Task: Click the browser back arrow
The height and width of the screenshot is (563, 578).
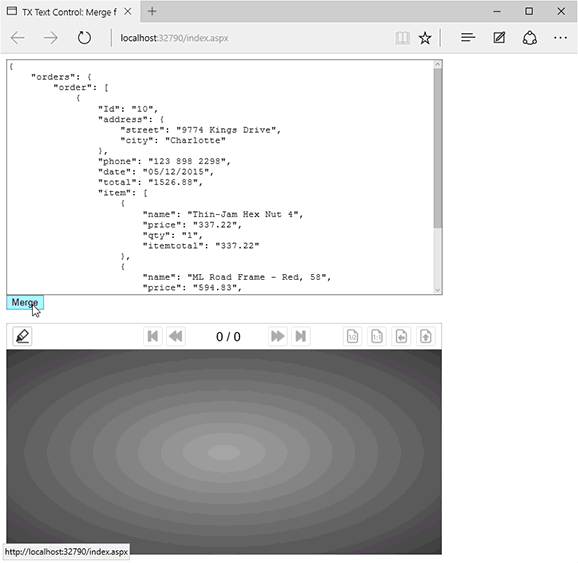Action: [18, 38]
